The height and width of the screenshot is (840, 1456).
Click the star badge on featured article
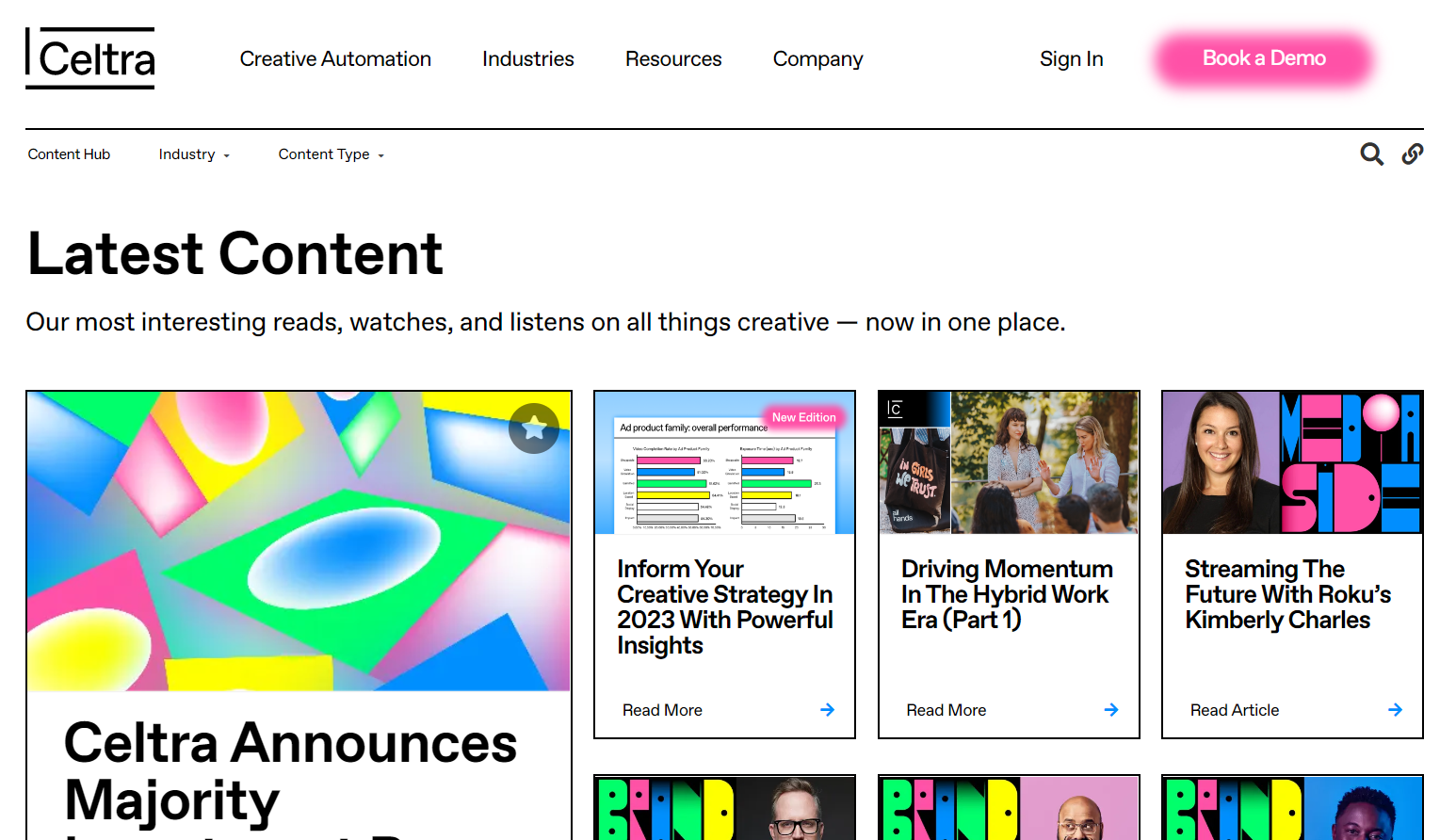534,428
